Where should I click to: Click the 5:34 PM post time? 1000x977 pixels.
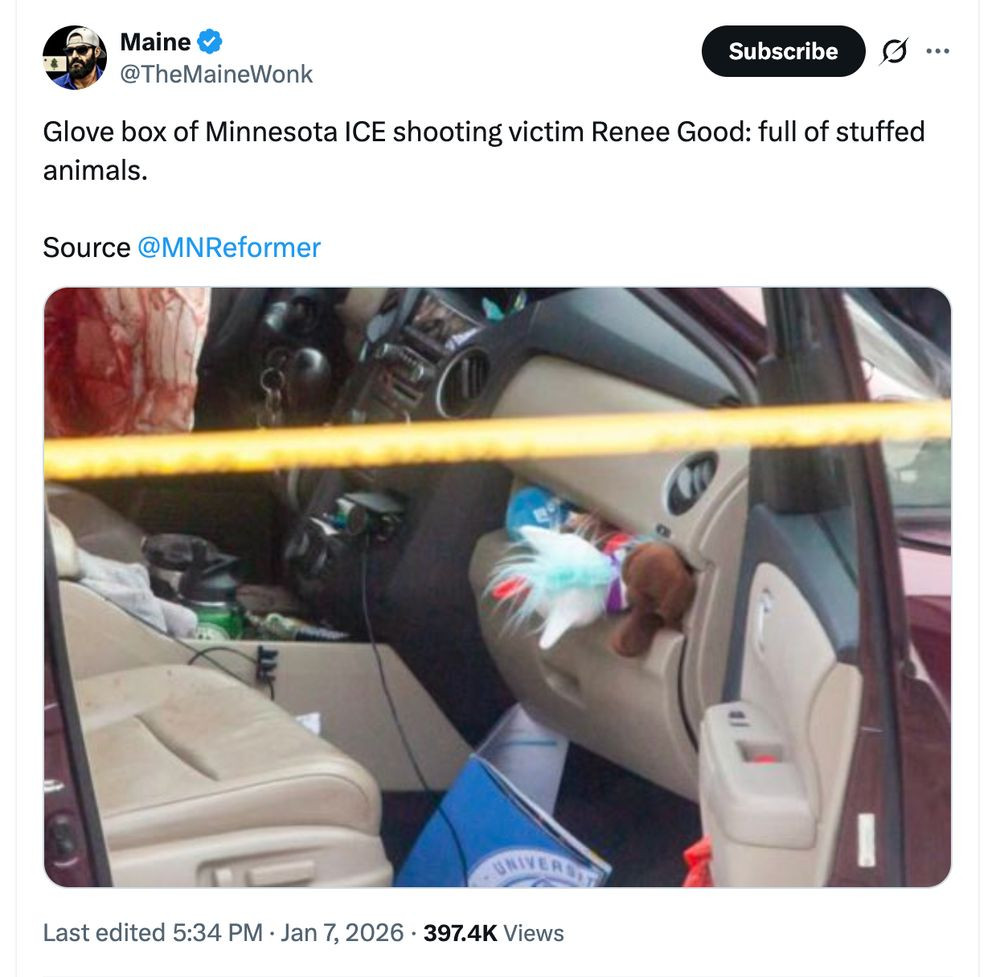pos(217,933)
